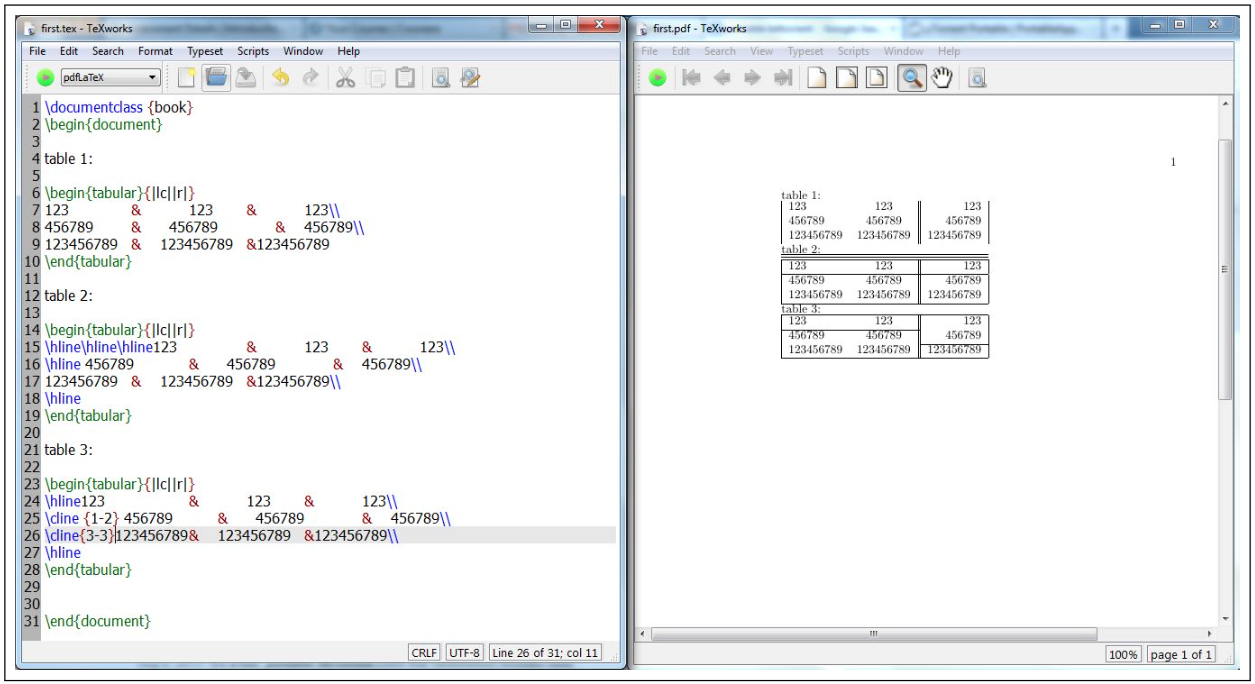Viewport: 1255px width, 684px height.
Task: Open Format menu in editor window
Action: pyautogui.click(x=155, y=51)
